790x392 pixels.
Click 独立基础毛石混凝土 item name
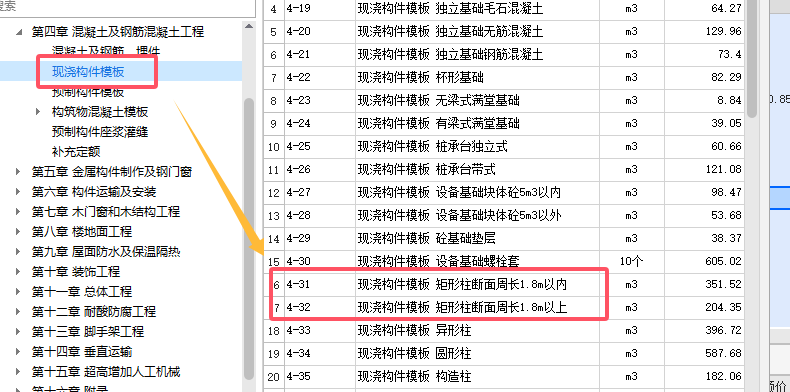477,9
